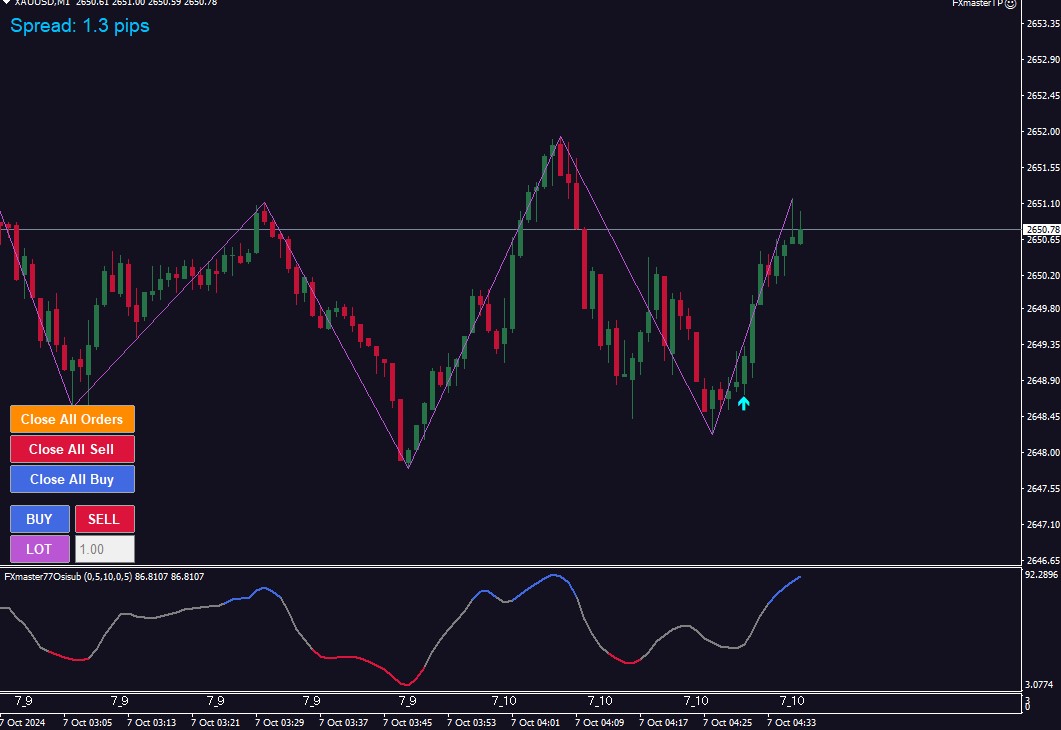Click the time axis label 7 Oct 04:01
Image resolution: width=1061 pixels, height=730 pixels.
535,723
